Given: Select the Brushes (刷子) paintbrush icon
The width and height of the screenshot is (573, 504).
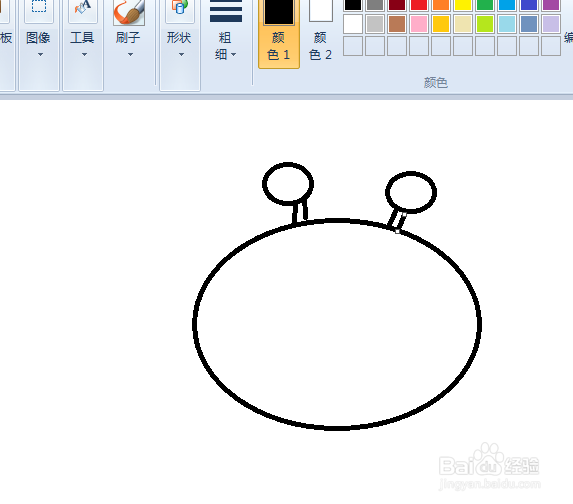Looking at the screenshot, I should (129, 12).
